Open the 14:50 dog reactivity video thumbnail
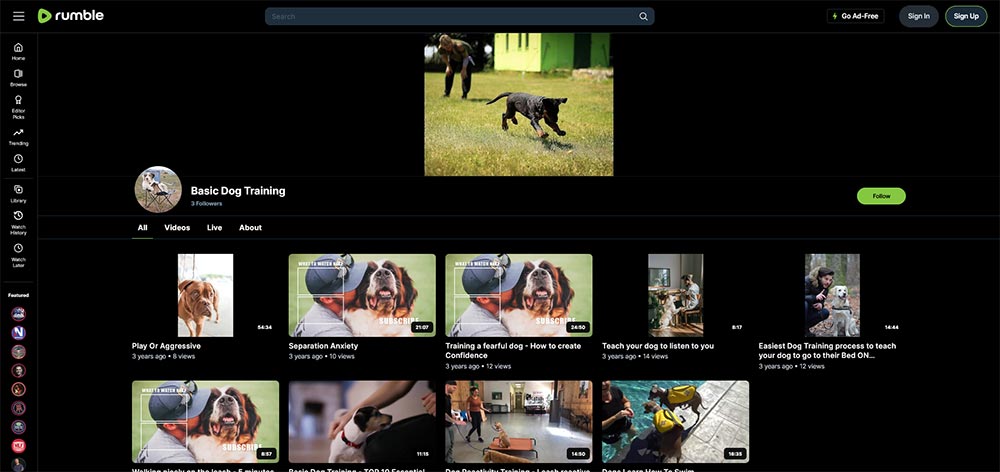Image resolution: width=1000 pixels, height=472 pixels. click(x=518, y=422)
